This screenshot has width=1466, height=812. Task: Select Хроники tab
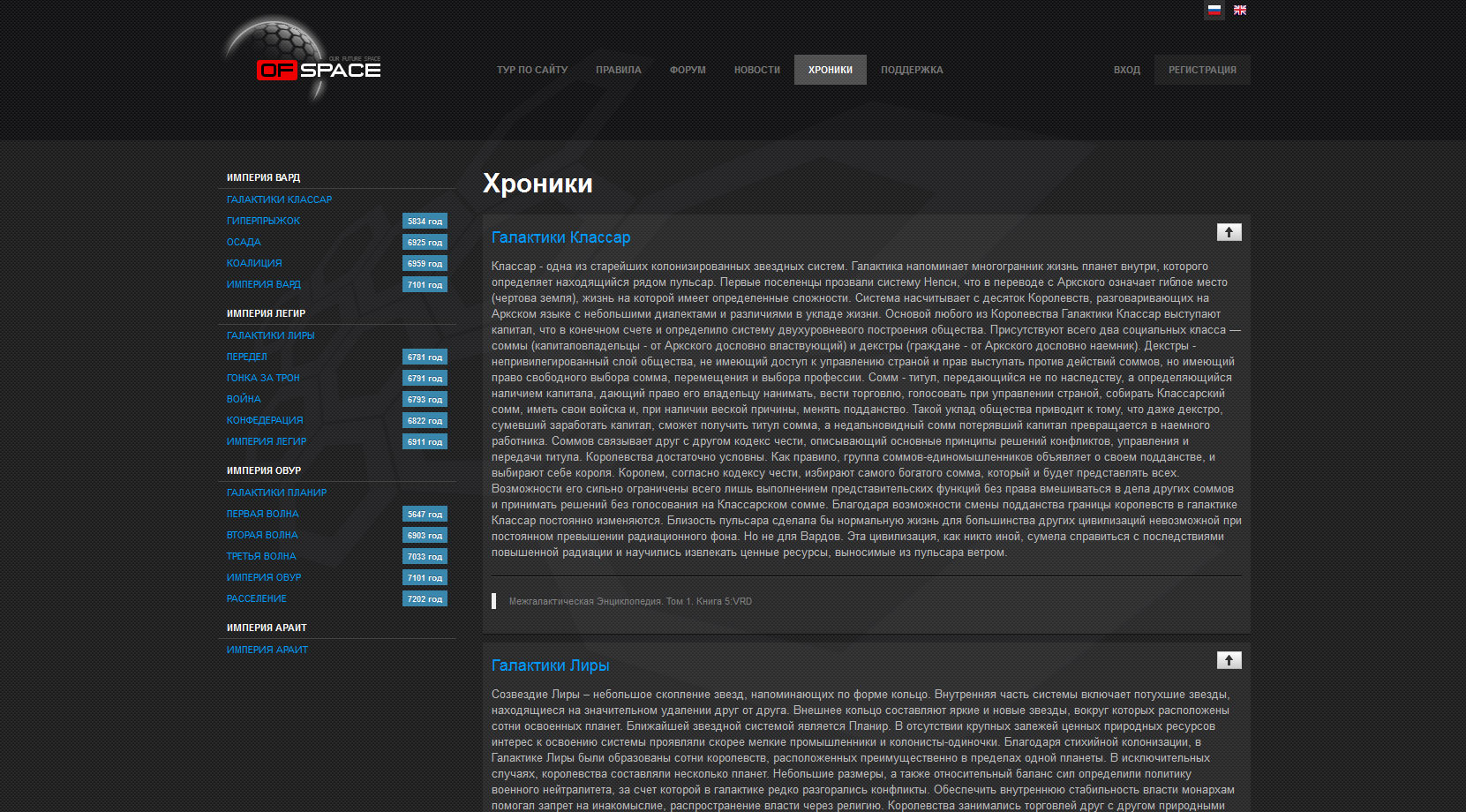[x=831, y=70]
